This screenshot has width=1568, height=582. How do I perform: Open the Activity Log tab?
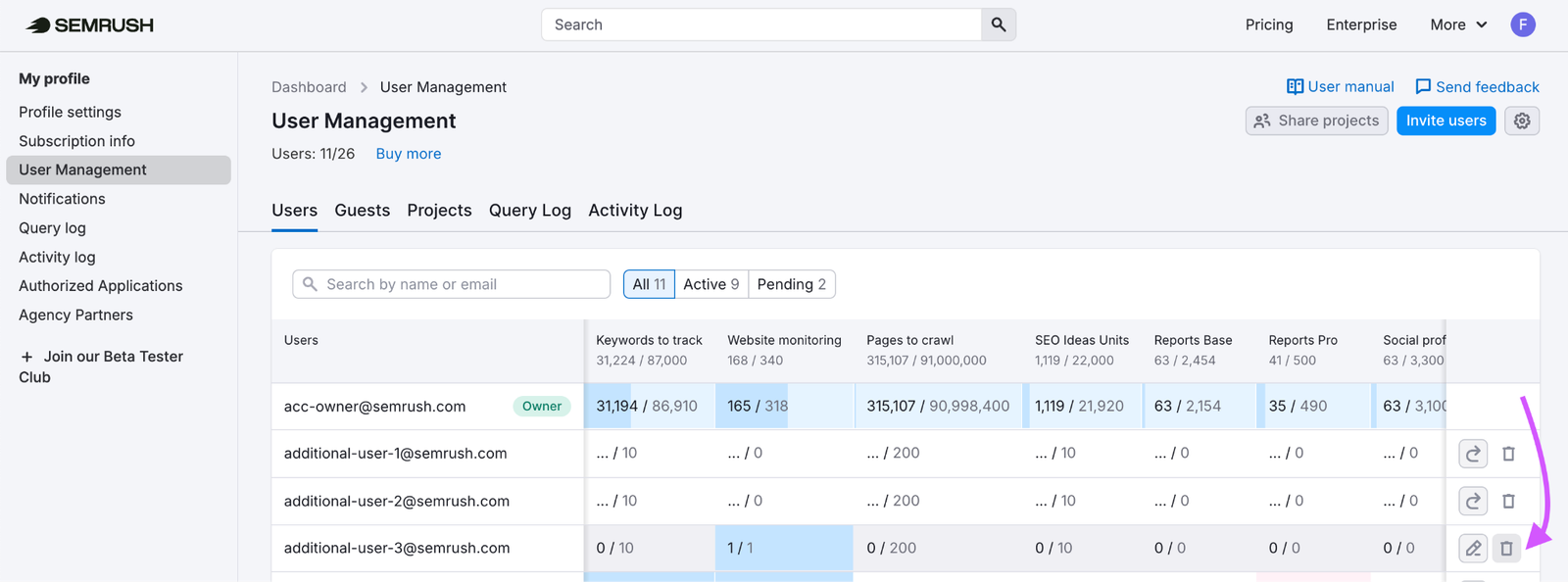tap(635, 211)
